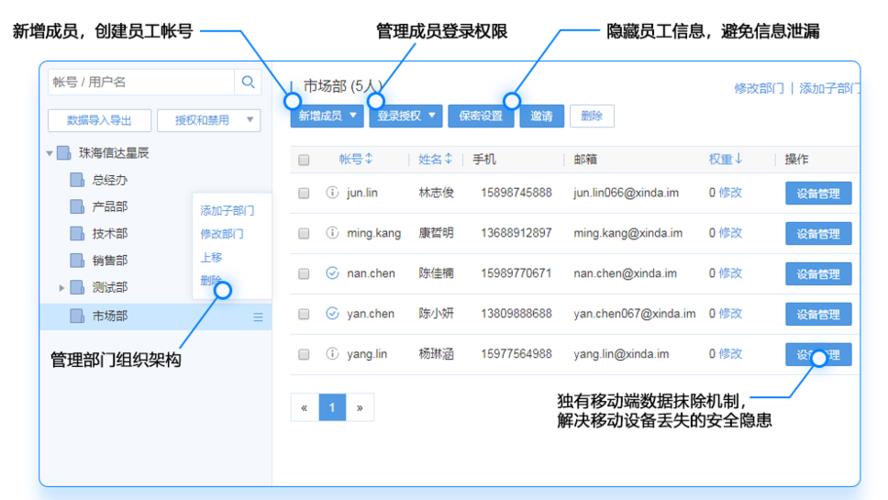Click info icon beside yang.lin
This screenshot has height=500, width=888.
[333, 354]
